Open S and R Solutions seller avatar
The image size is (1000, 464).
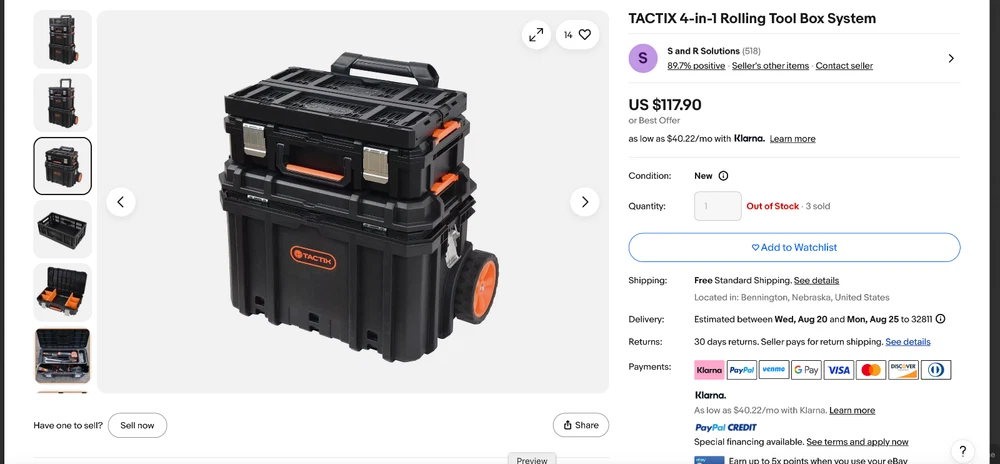(643, 59)
